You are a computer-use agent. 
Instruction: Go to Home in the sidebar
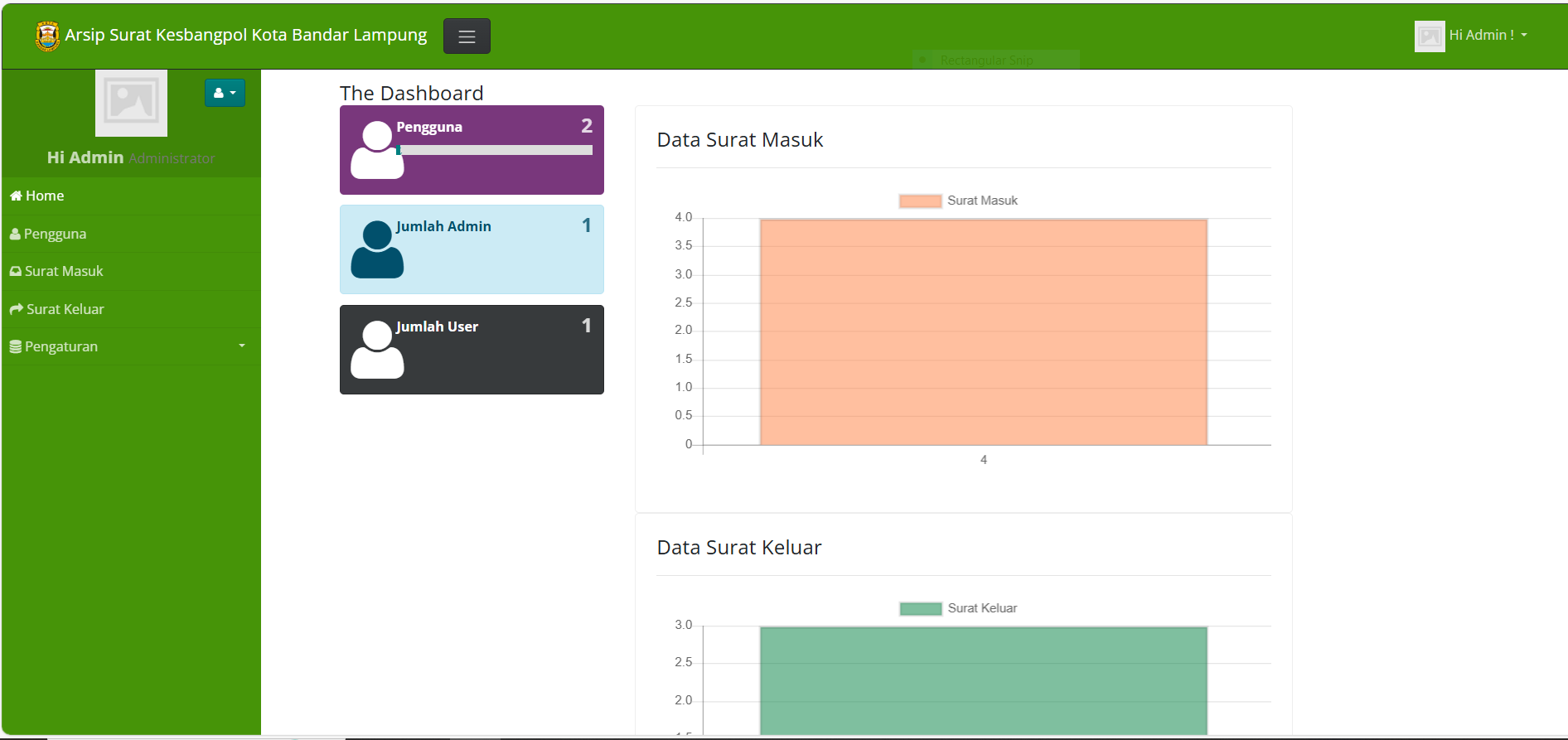[x=131, y=196]
